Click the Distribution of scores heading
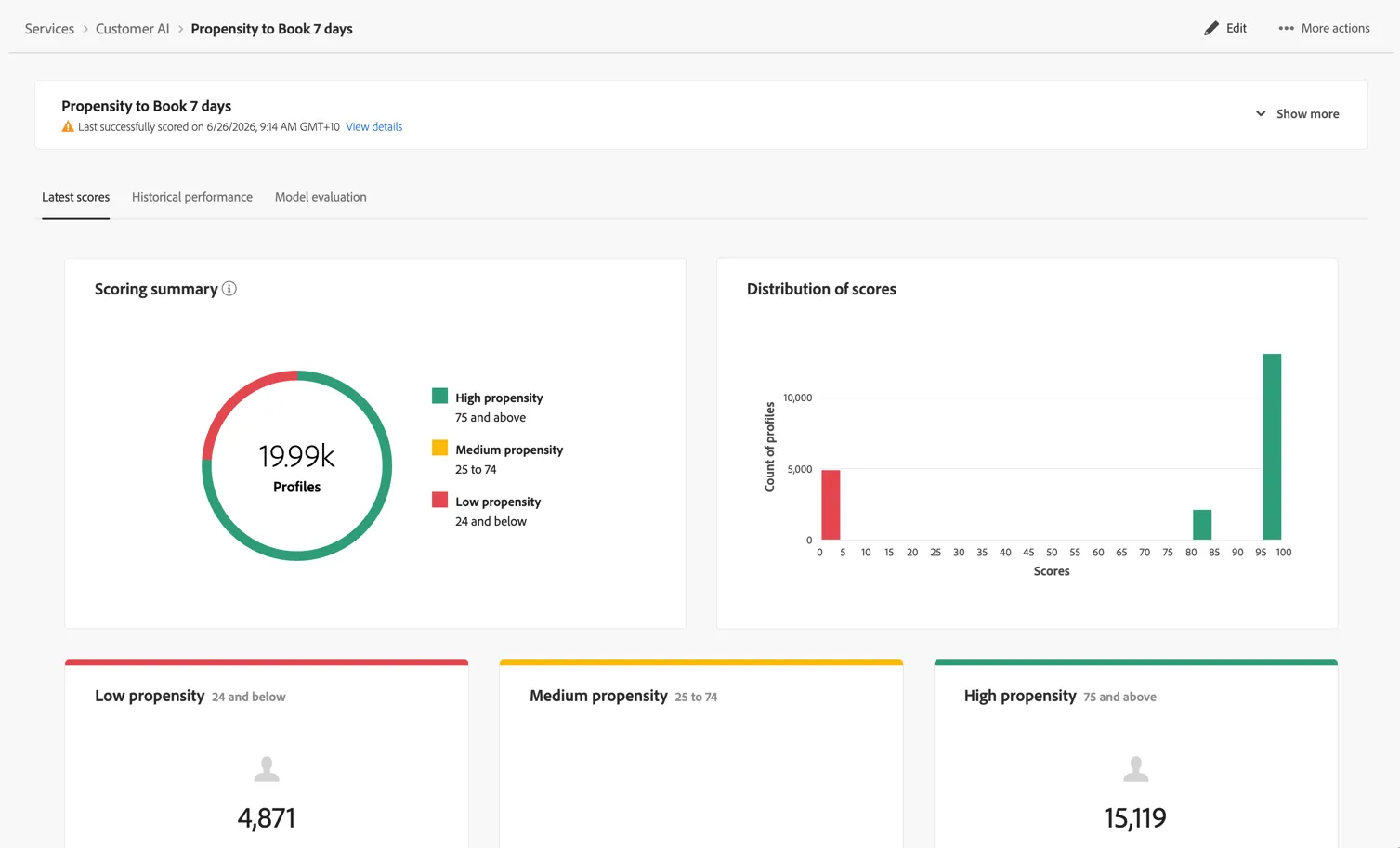 (821, 289)
